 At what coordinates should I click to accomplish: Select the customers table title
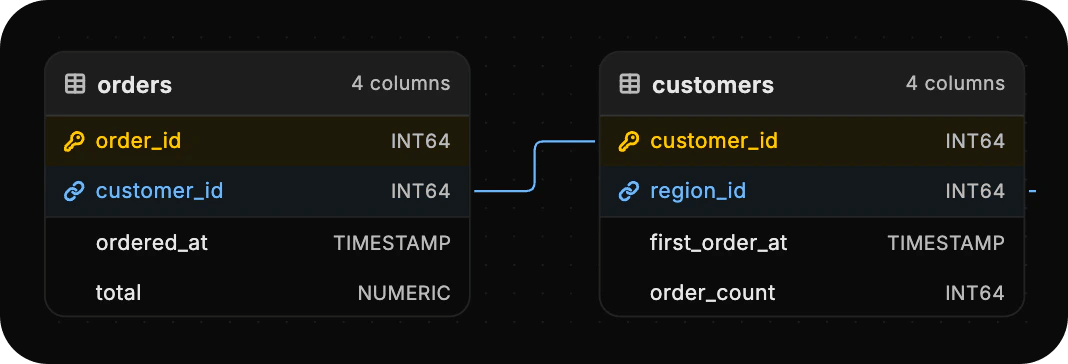(x=713, y=85)
